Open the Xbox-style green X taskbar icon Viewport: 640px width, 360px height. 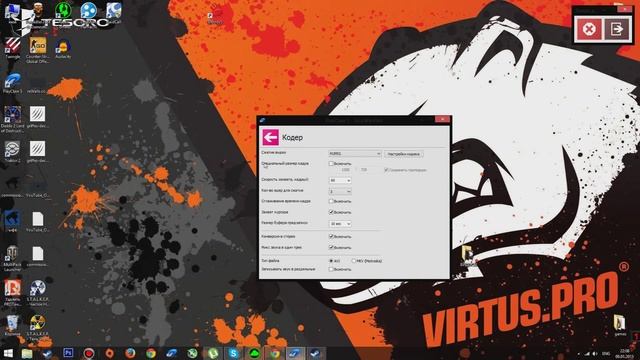tap(192, 353)
